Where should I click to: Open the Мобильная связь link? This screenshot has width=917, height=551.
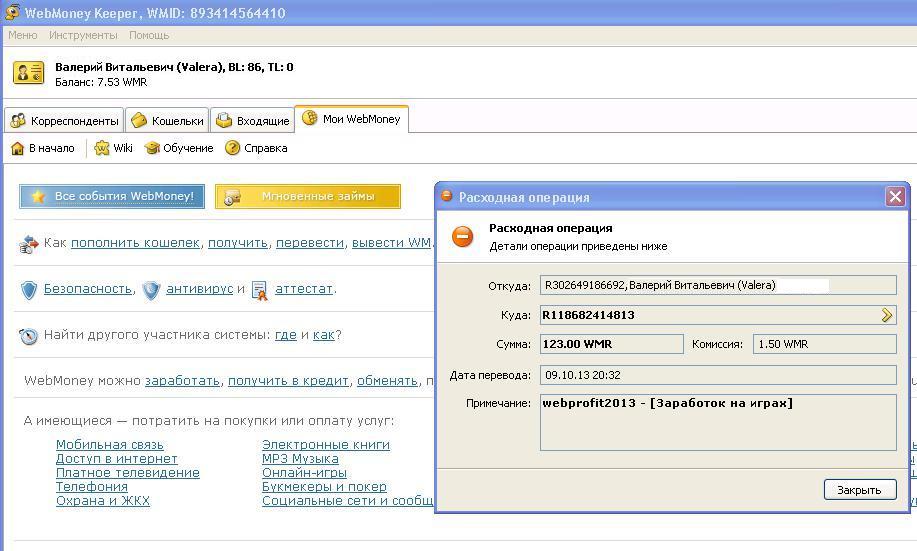click(110, 445)
